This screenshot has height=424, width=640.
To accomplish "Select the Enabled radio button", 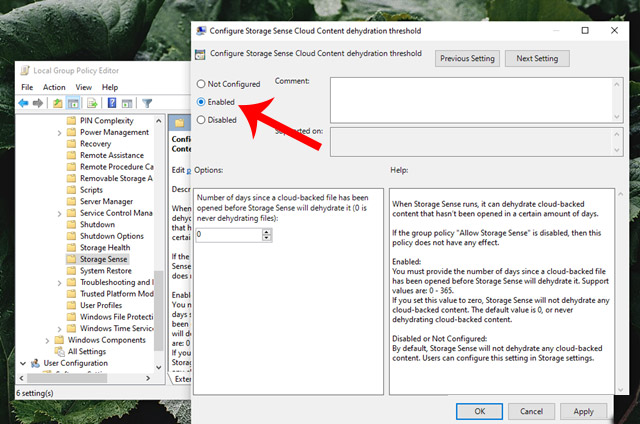I will coord(203,102).
